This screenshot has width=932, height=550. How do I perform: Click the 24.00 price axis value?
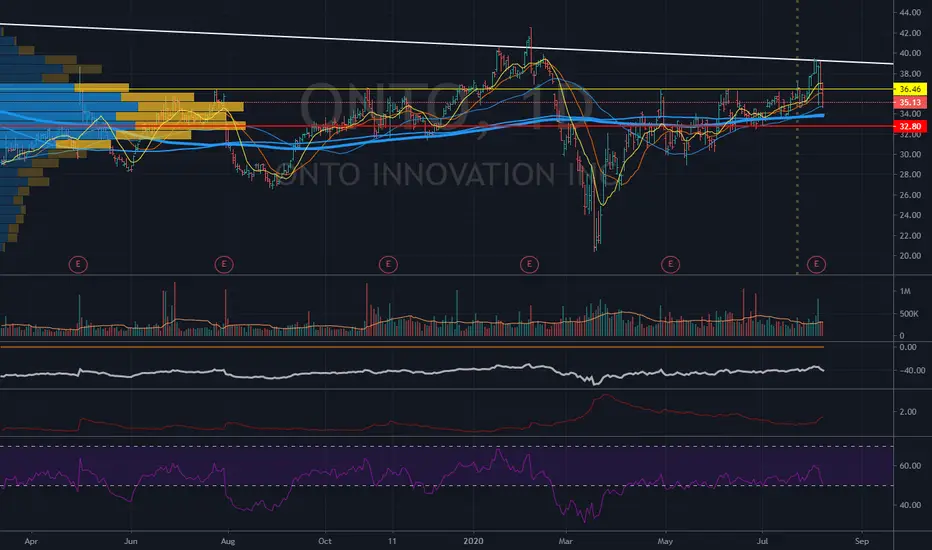[910, 215]
